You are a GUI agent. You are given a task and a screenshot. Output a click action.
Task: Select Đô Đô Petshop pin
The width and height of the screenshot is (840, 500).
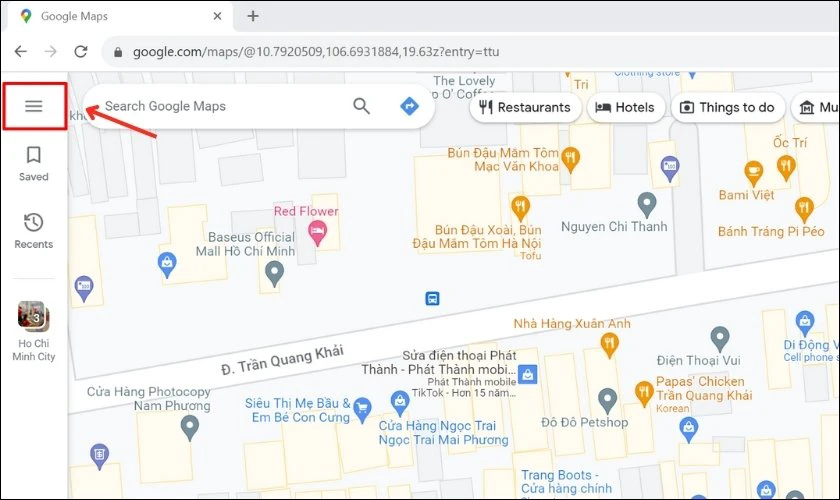click(607, 401)
